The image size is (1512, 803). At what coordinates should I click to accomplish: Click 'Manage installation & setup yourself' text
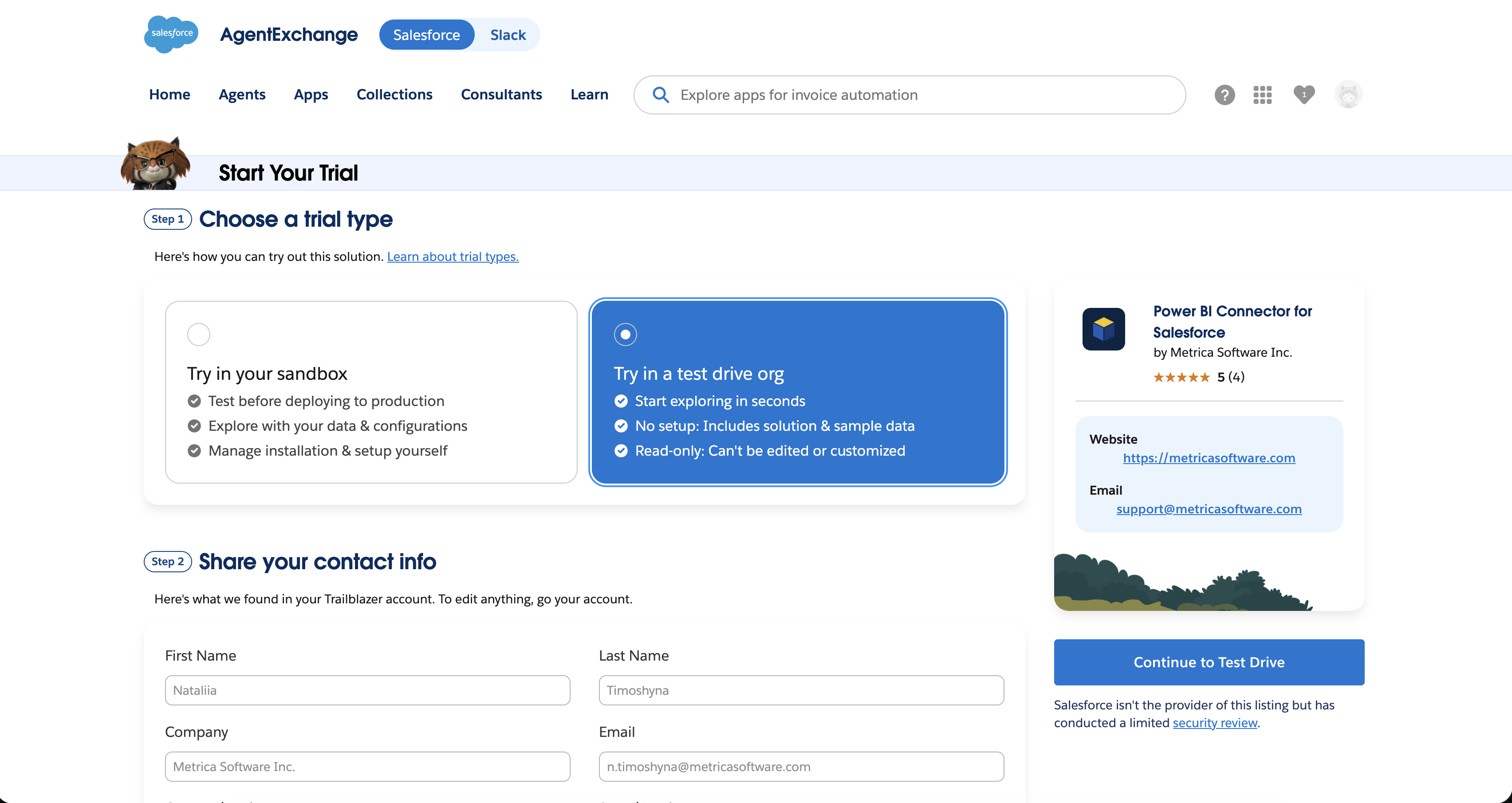point(327,451)
